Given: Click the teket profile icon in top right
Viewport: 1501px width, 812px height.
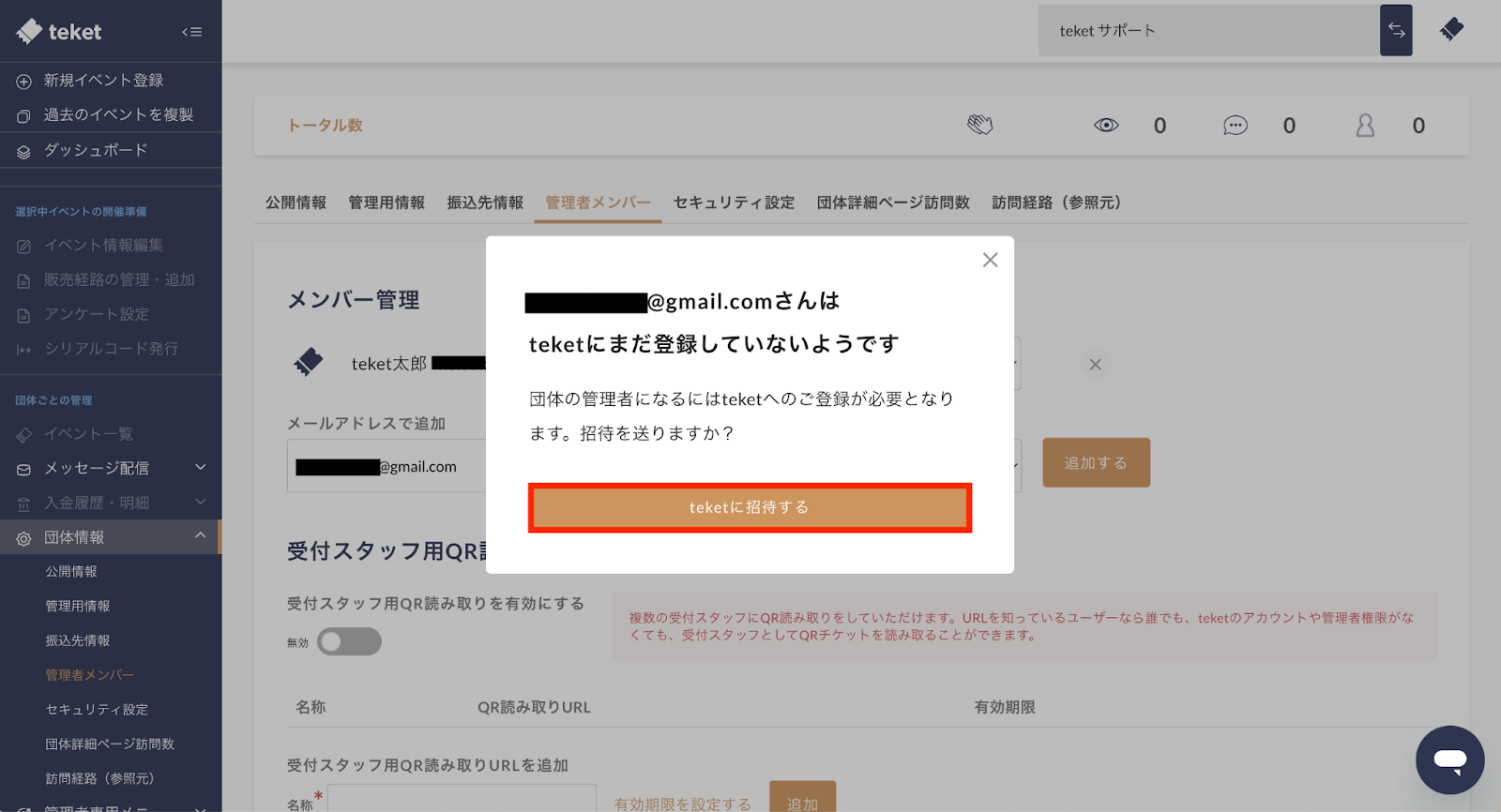Looking at the screenshot, I should coord(1452,30).
